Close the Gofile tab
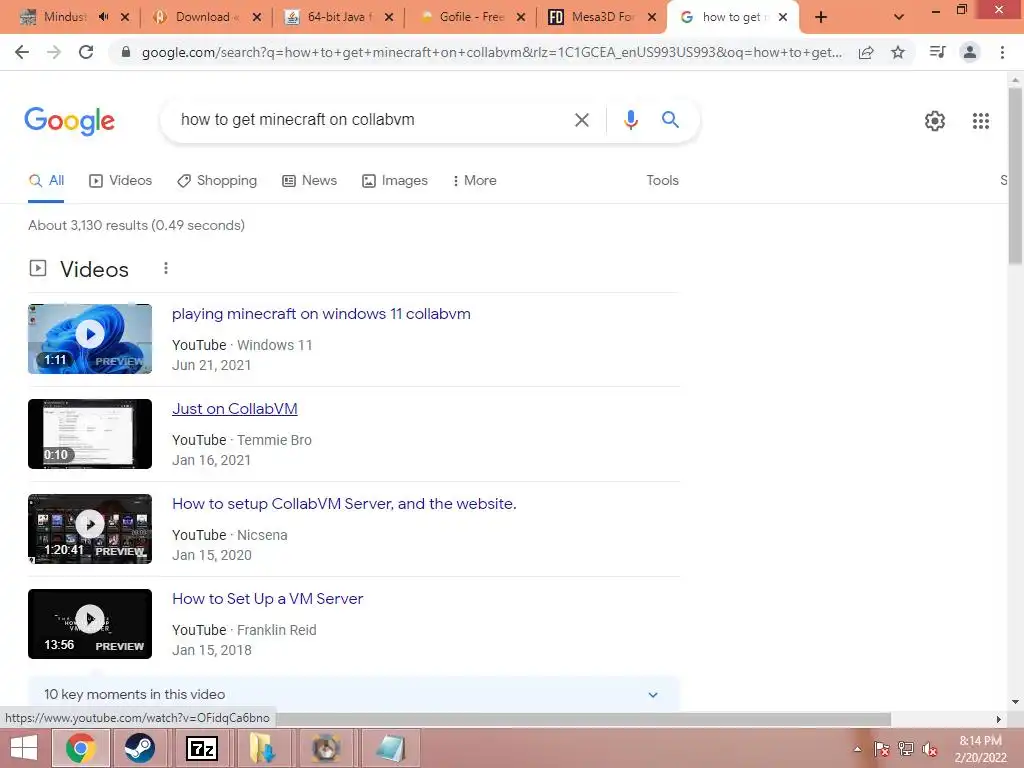The height and width of the screenshot is (768, 1024). (x=520, y=18)
